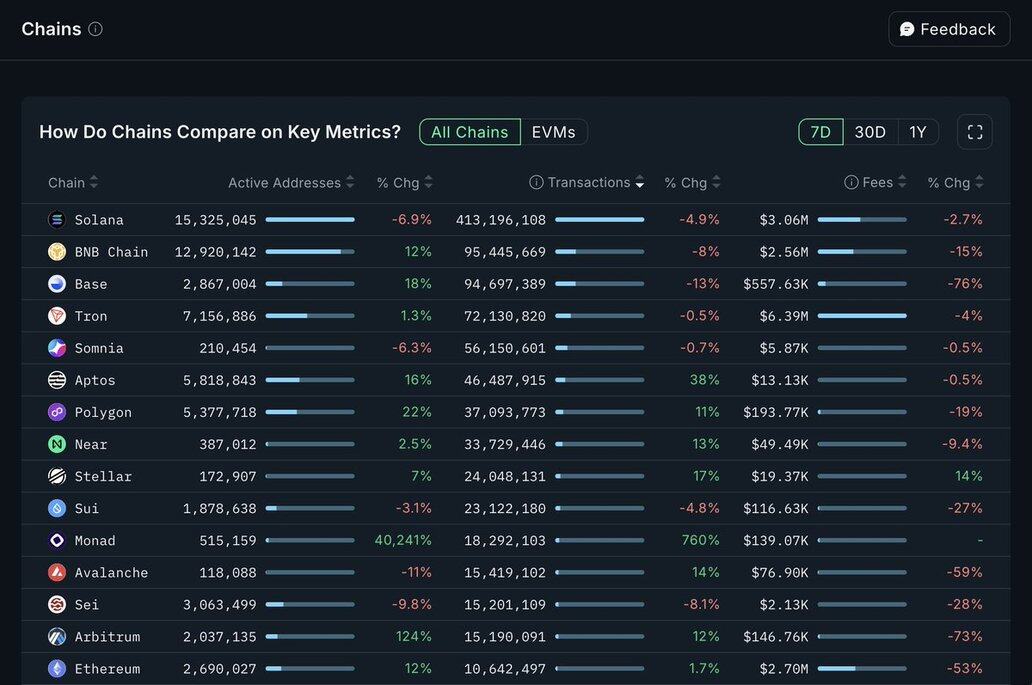Open the fullscreen expand icon
Viewport: 1032px width, 685px height.
point(974,132)
